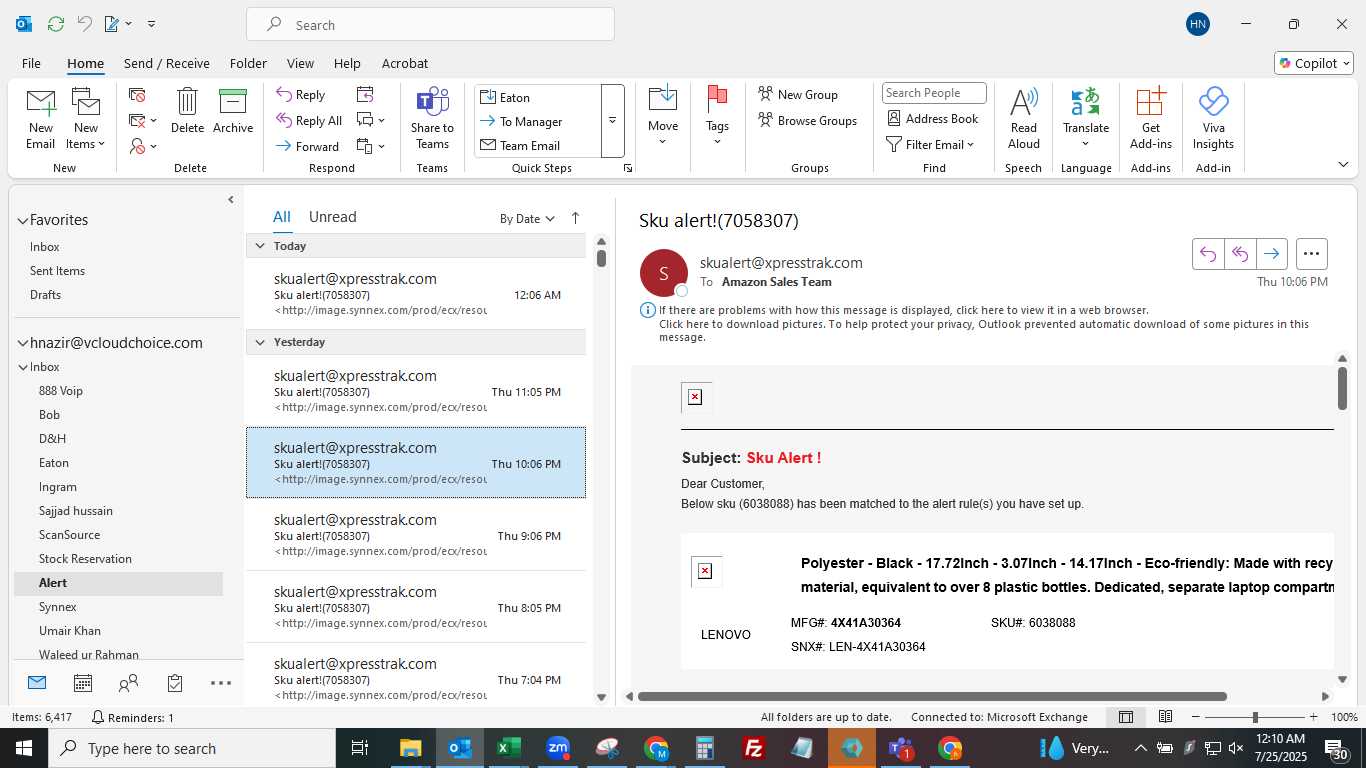Share the email to Teams
This screenshot has width=1366, height=768.
(432, 118)
